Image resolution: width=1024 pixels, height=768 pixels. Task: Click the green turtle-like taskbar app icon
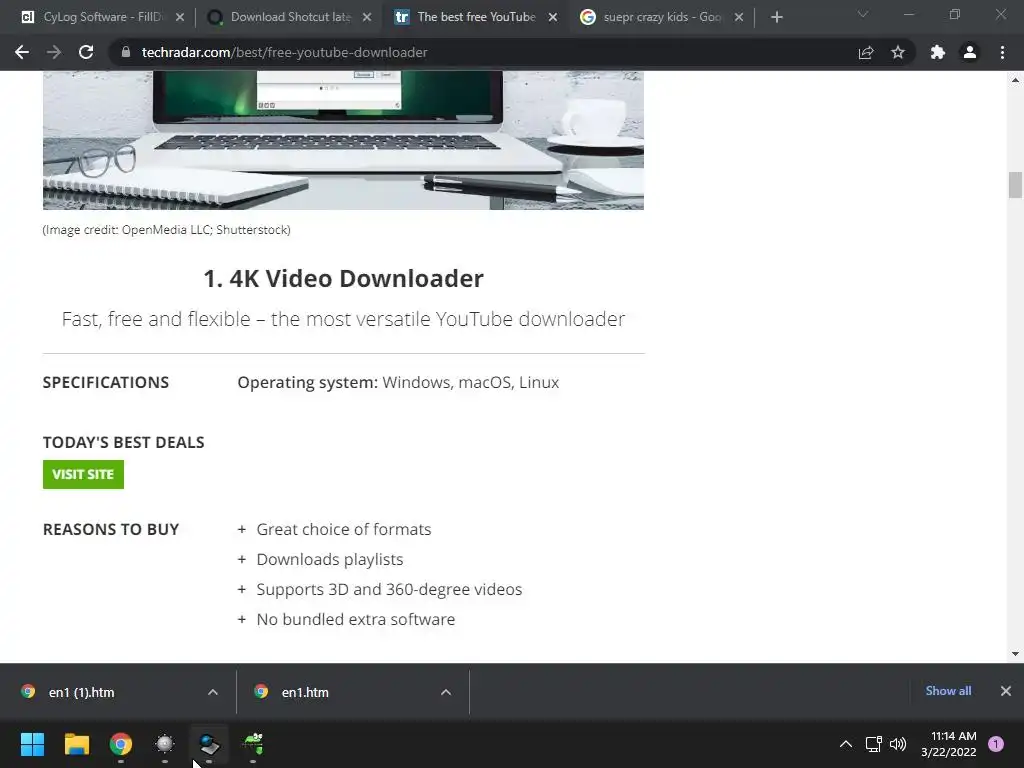point(253,744)
